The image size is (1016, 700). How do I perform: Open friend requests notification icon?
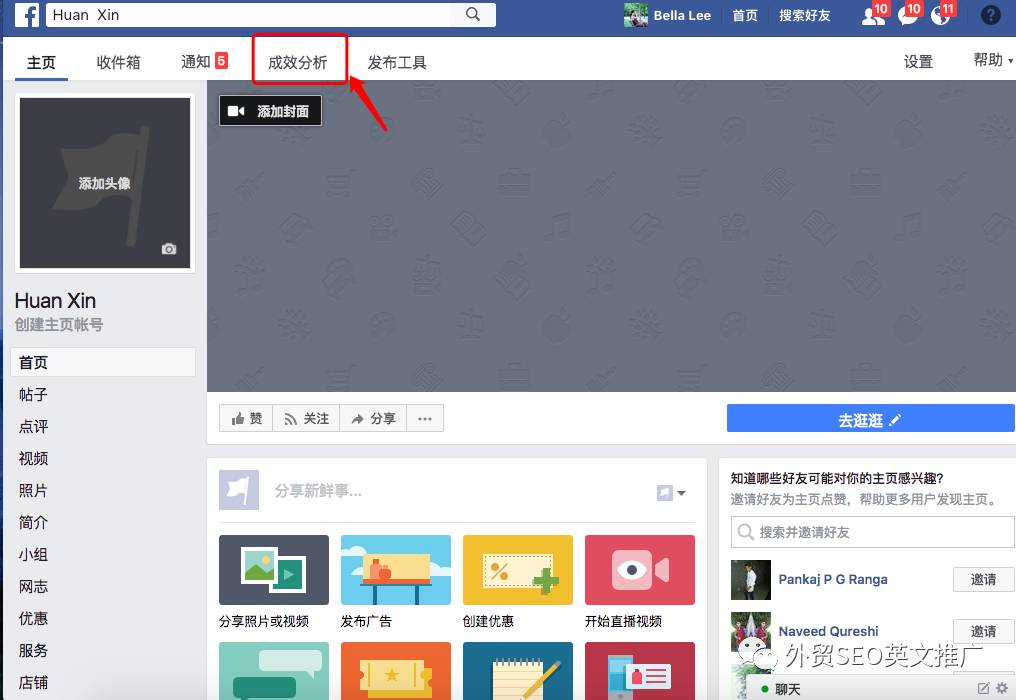pyautogui.click(x=873, y=15)
